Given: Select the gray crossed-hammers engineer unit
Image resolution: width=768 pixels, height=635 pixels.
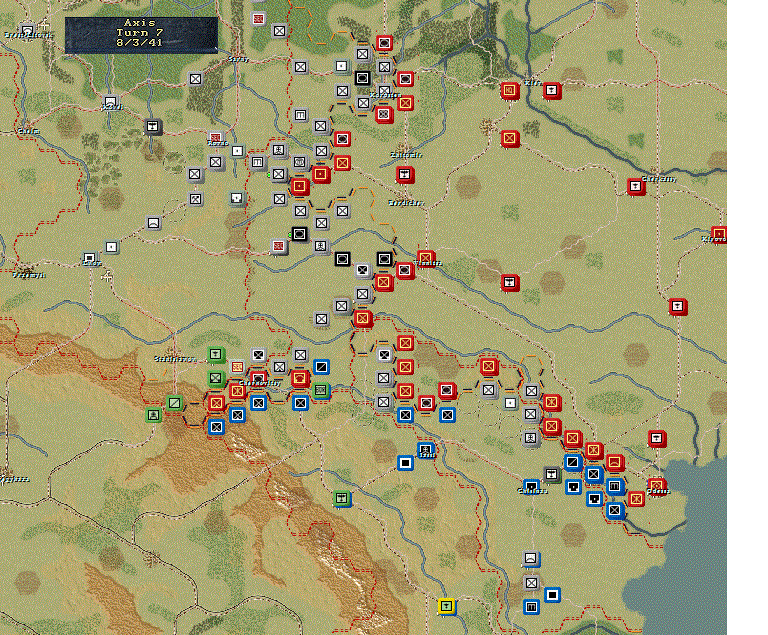Looking at the screenshot, I should pos(195,198).
